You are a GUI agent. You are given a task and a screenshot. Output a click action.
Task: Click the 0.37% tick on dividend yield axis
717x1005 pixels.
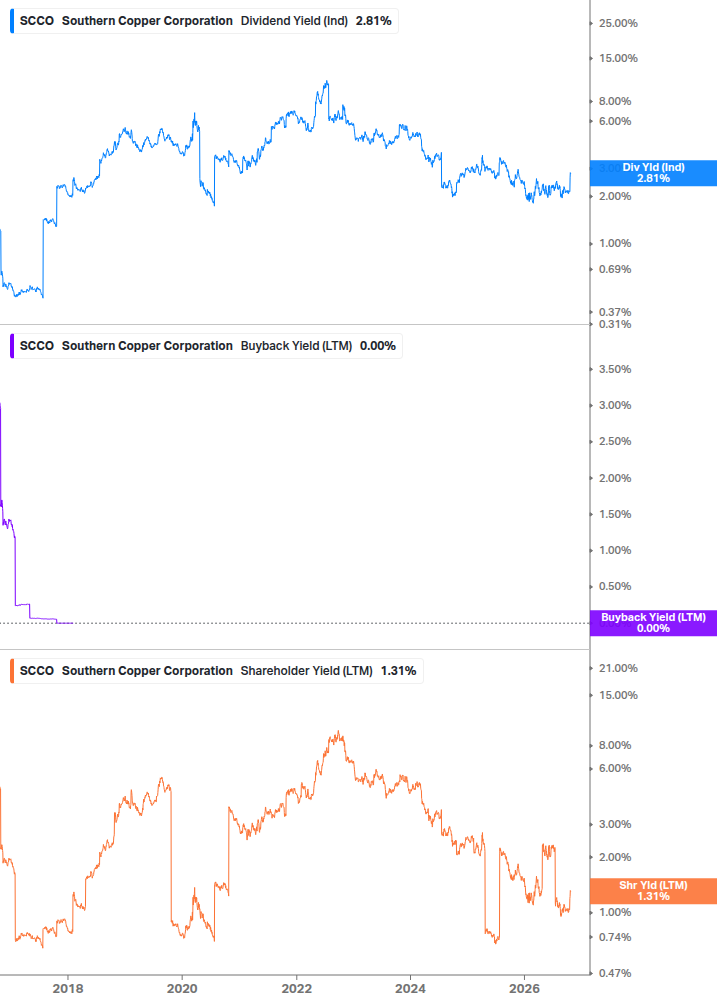click(614, 312)
